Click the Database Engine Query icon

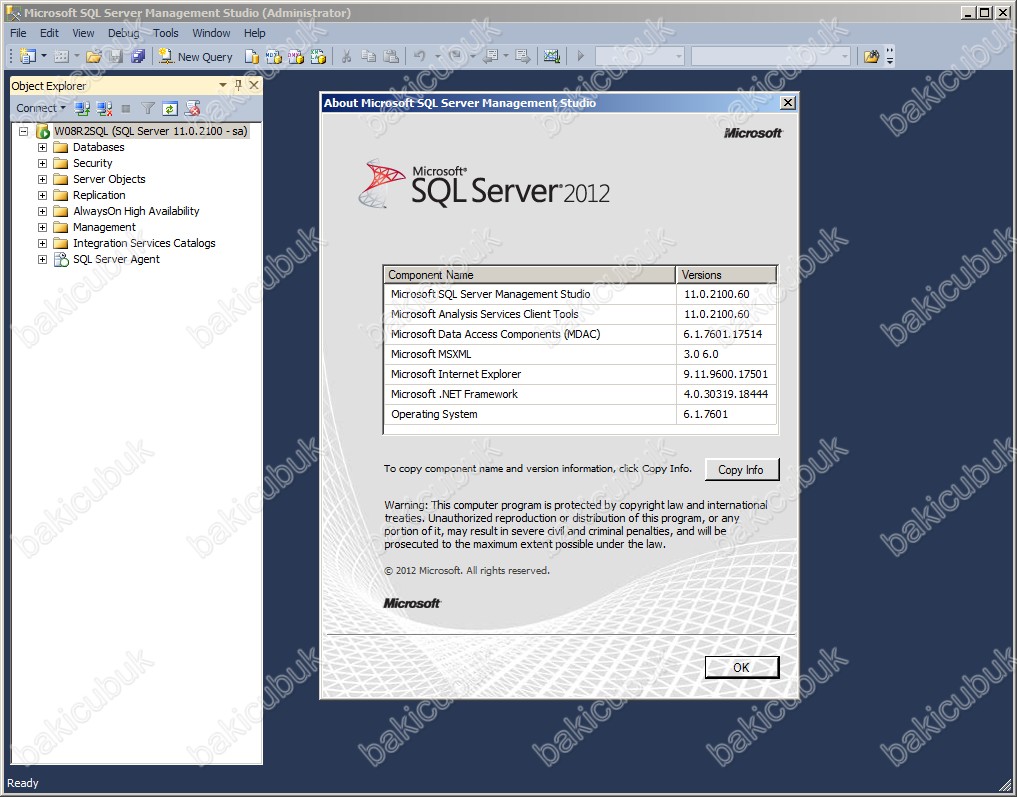[x=252, y=56]
